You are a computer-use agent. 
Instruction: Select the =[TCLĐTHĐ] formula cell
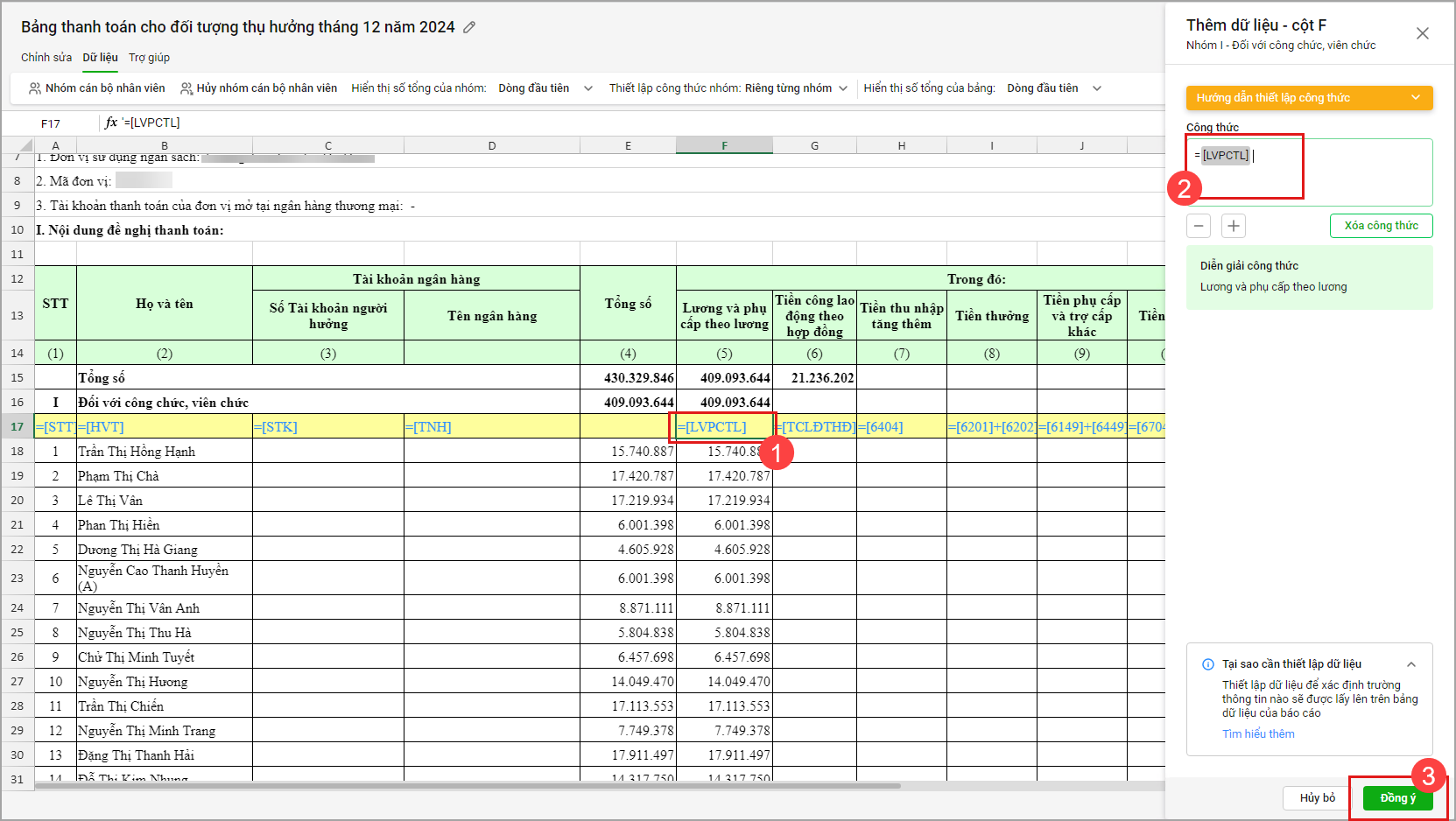click(x=814, y=426)
